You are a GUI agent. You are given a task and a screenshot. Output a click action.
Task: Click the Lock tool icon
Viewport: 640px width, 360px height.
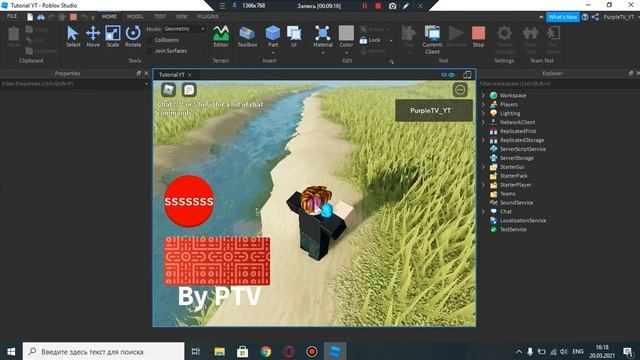(x=363, y=40)
